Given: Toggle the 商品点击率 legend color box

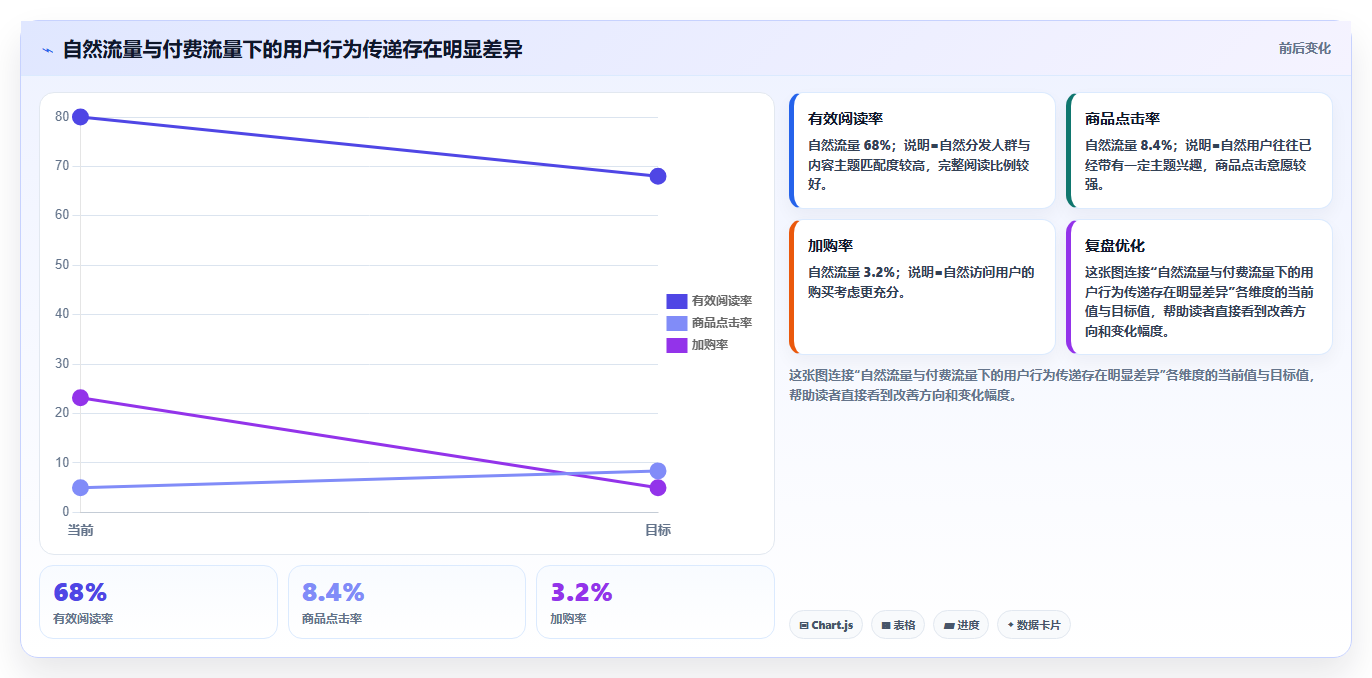Looking at the screenshot, I should (677, 323).
